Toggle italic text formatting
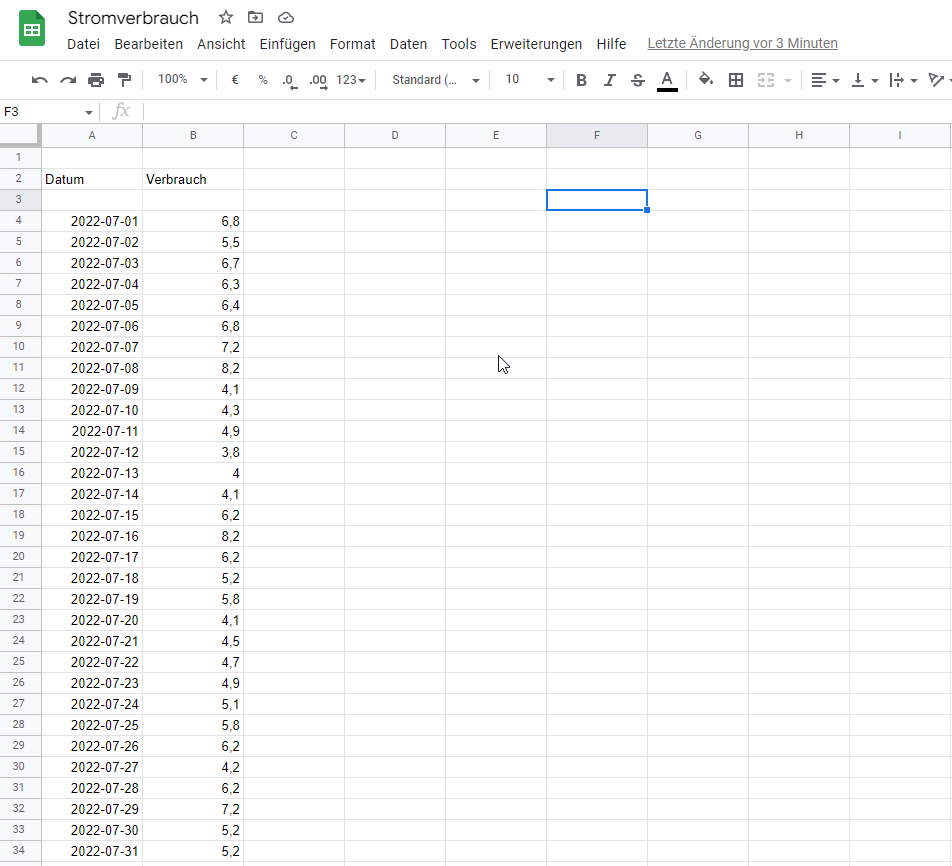The width and height of the screenshot is (952, 866). (609, 80)
